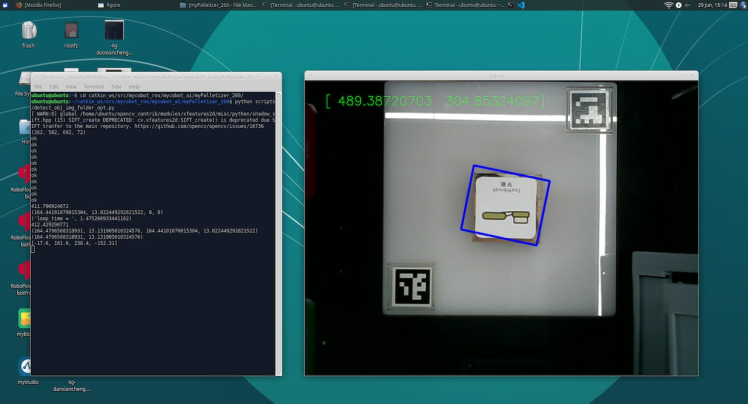Open the terminal Tabs menu
This screenshot has height=404, width=748.
click(x=116, y=87)
